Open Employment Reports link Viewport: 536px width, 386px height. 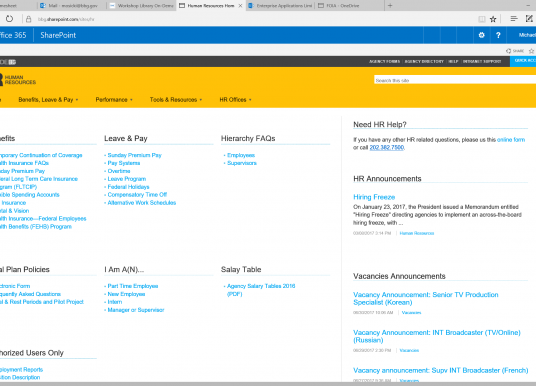point(21,370)
